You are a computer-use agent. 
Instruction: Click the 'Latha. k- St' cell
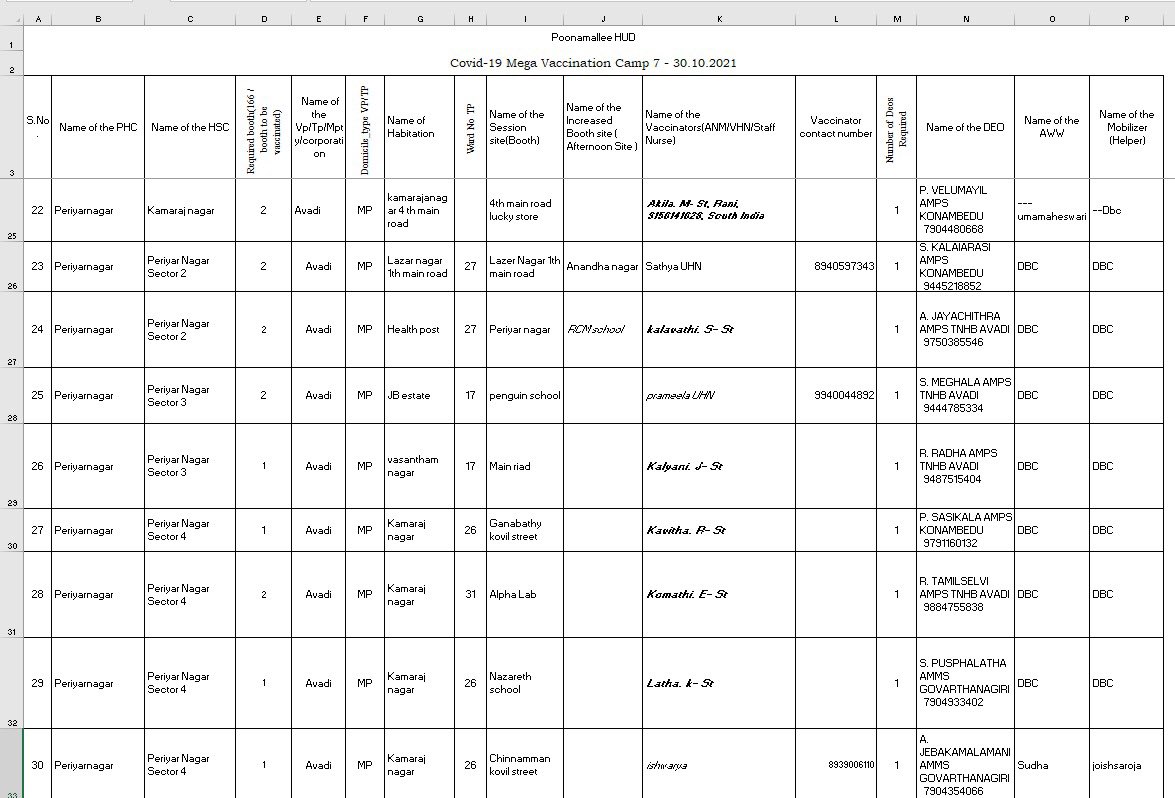point(719,683)
